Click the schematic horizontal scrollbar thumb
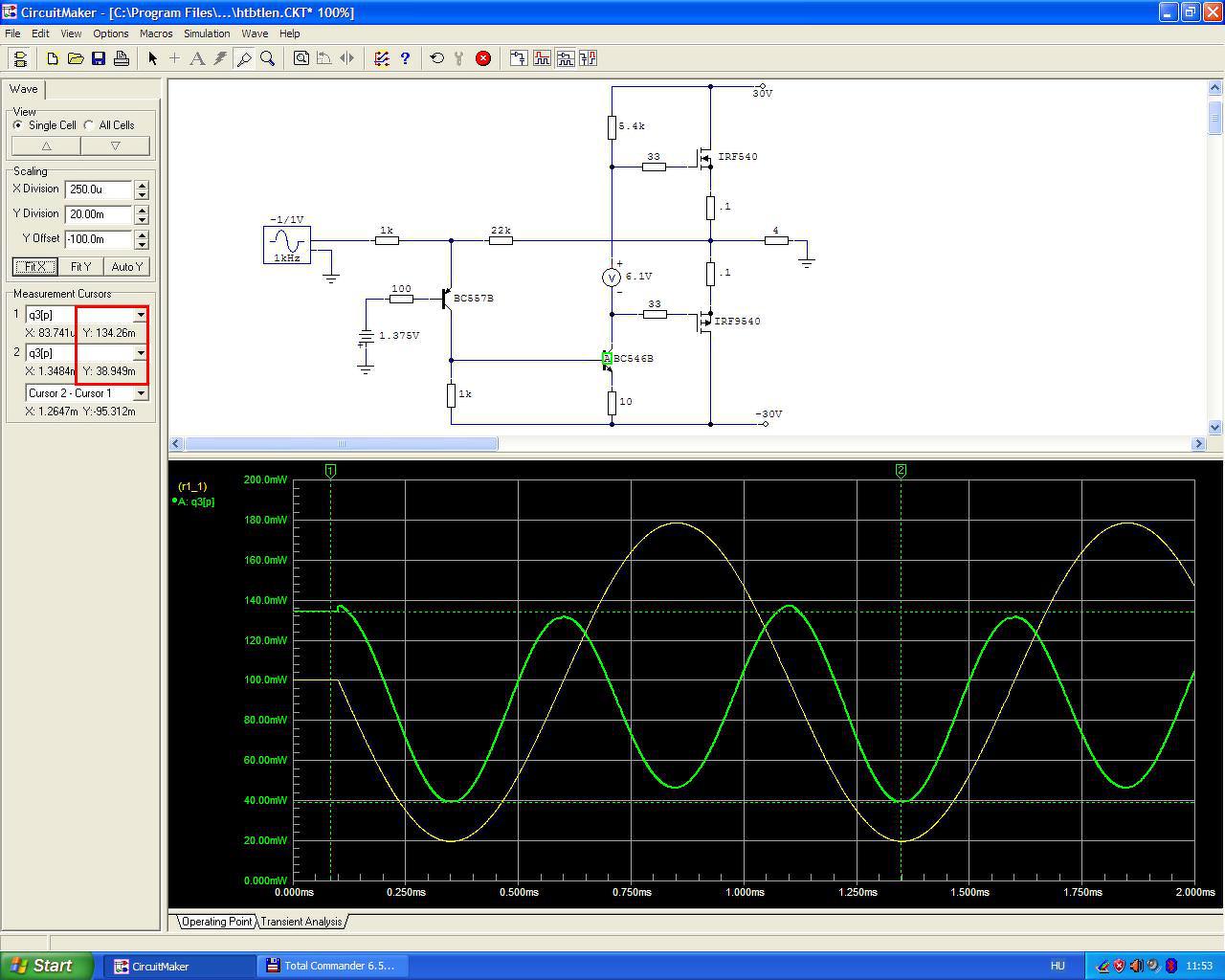Viewport: 1225px width, 980px height. pyautogui.click(x=341, y=444)
